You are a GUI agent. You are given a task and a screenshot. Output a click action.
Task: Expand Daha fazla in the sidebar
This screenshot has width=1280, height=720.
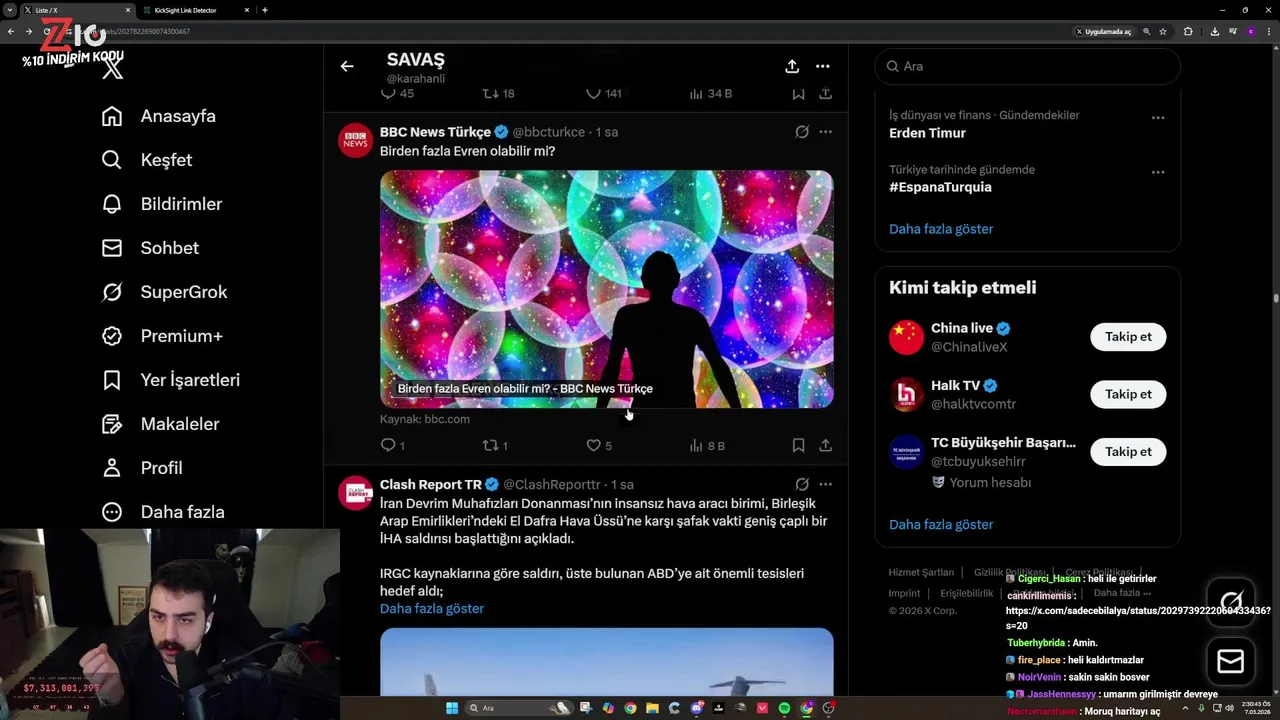[163, 512]
